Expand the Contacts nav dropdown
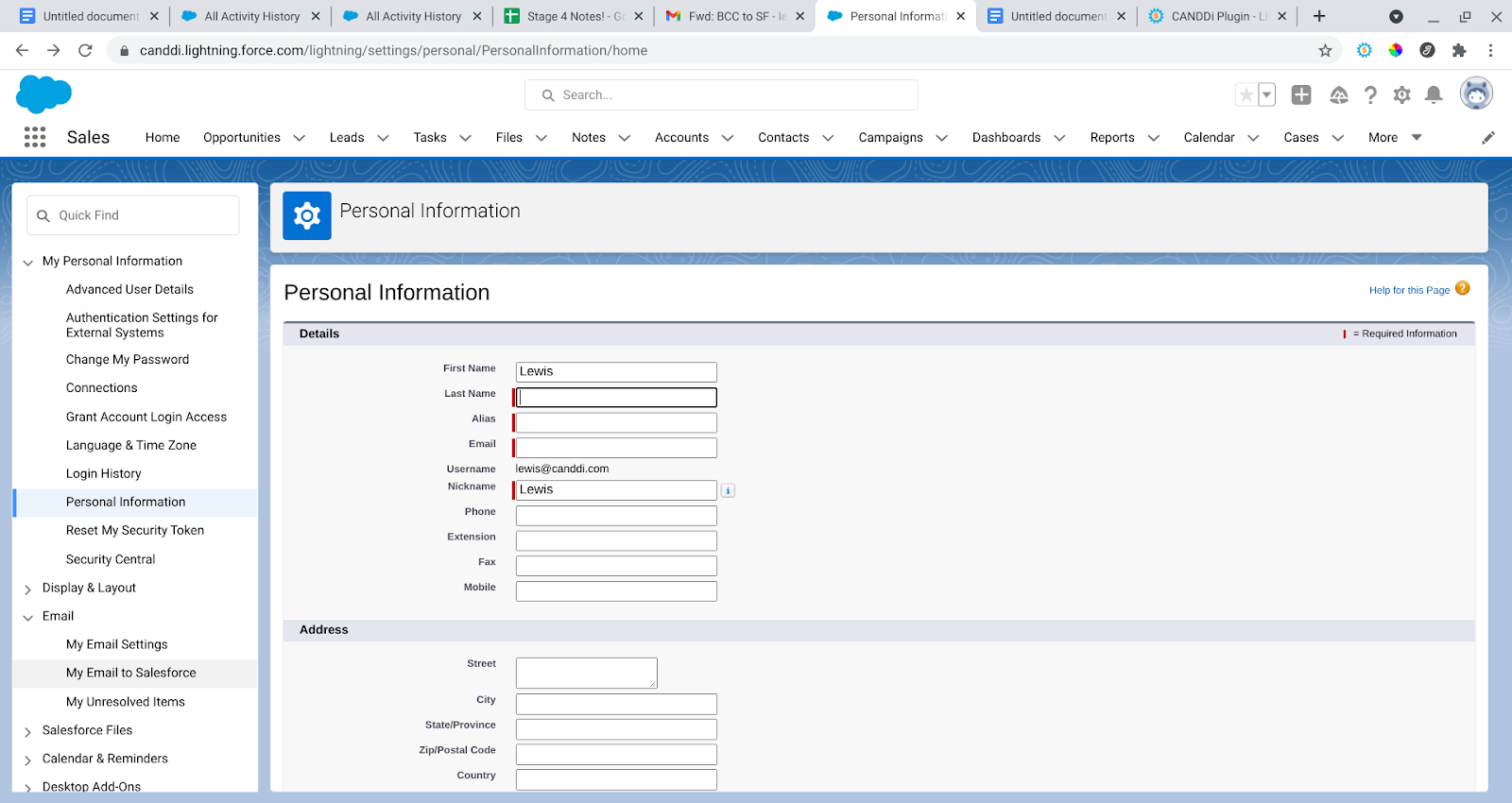 click(x=828, y=138)
